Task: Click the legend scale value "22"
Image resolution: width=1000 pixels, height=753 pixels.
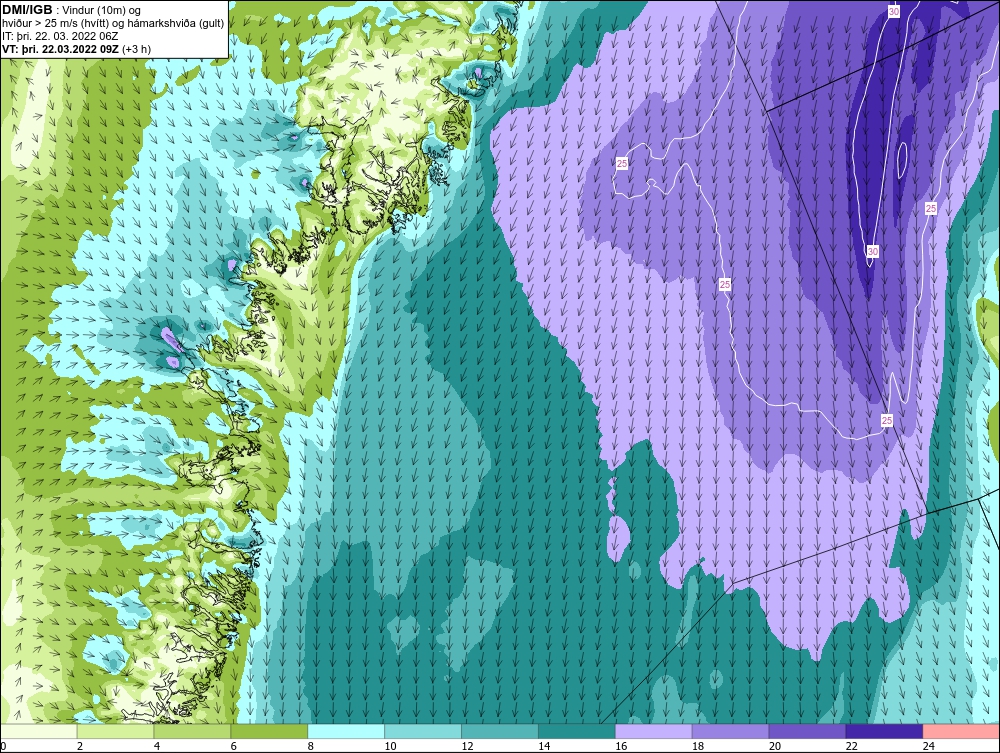Action: coord(851,746)
